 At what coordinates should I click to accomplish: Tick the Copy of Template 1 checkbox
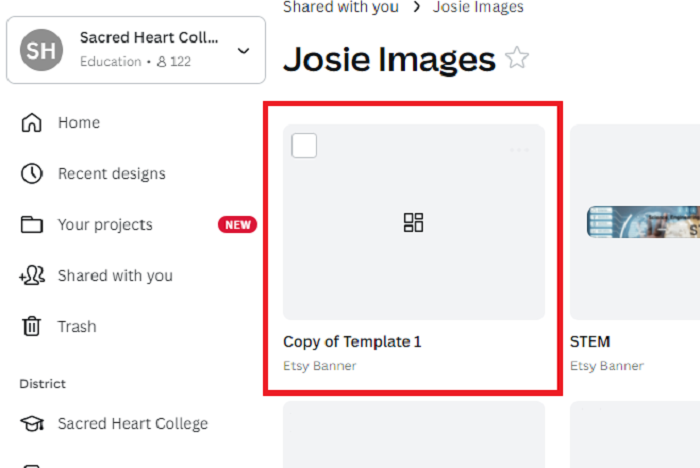click(304, 146)
